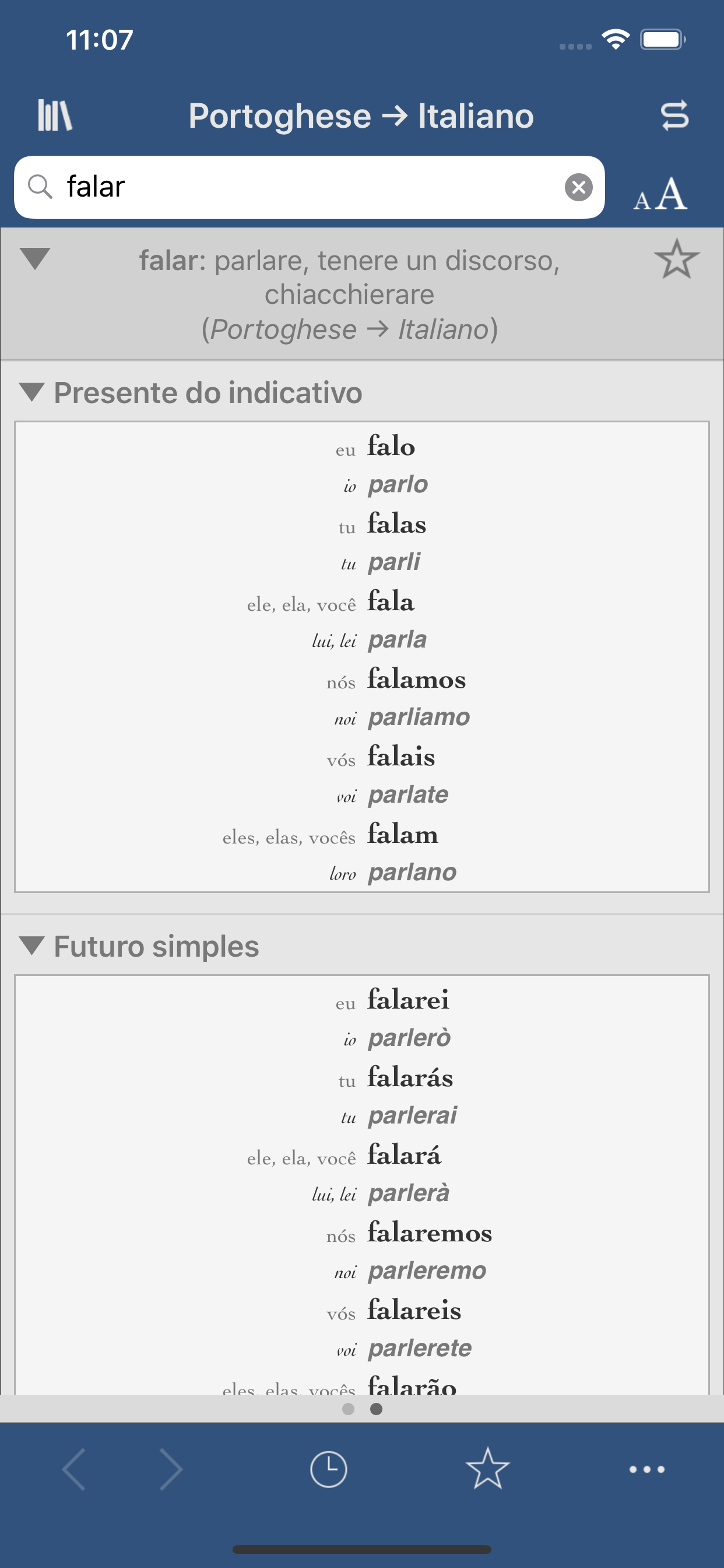This screenshot has height=1568, width=724.
Task: Open font size adjustment control
Action: point(660,195)
